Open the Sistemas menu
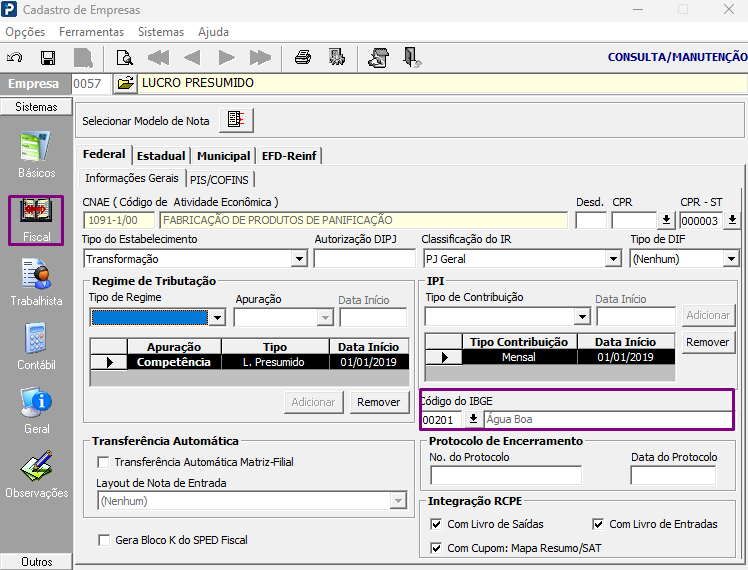The width and height of the screenshot is (748, 570). pyautogui.click(x=161, y=32)
